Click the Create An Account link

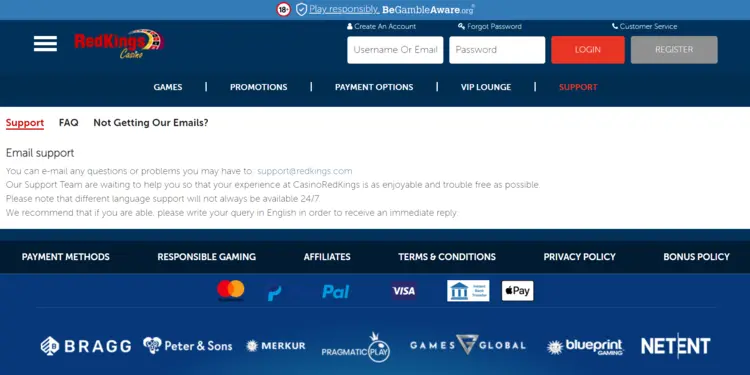382,26
